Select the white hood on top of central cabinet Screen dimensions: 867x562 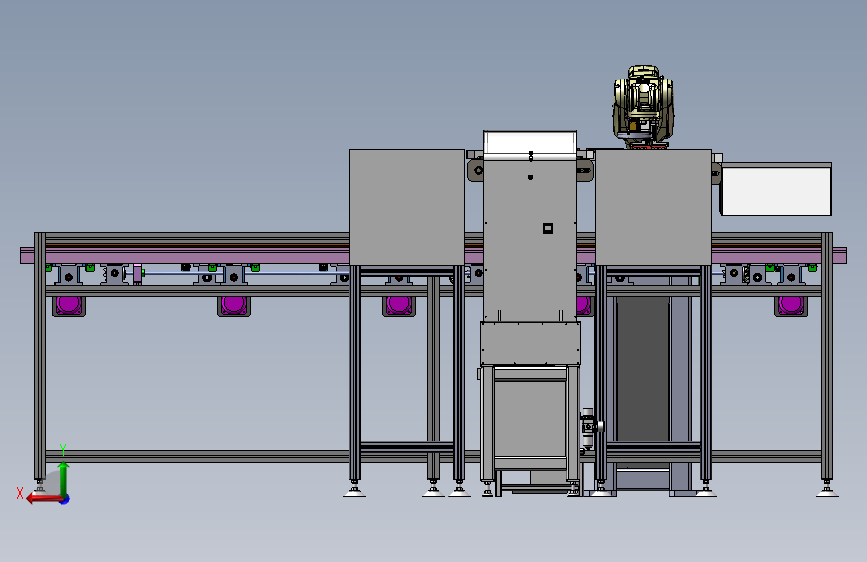pyautogui.click(x=530, y=144)
